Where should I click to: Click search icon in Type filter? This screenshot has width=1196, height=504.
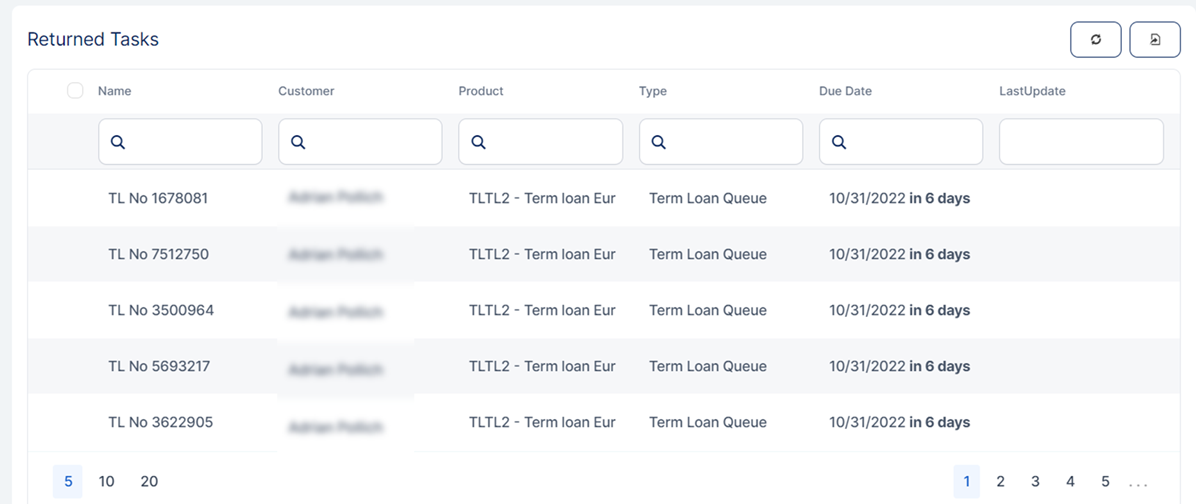coord(658,142)
